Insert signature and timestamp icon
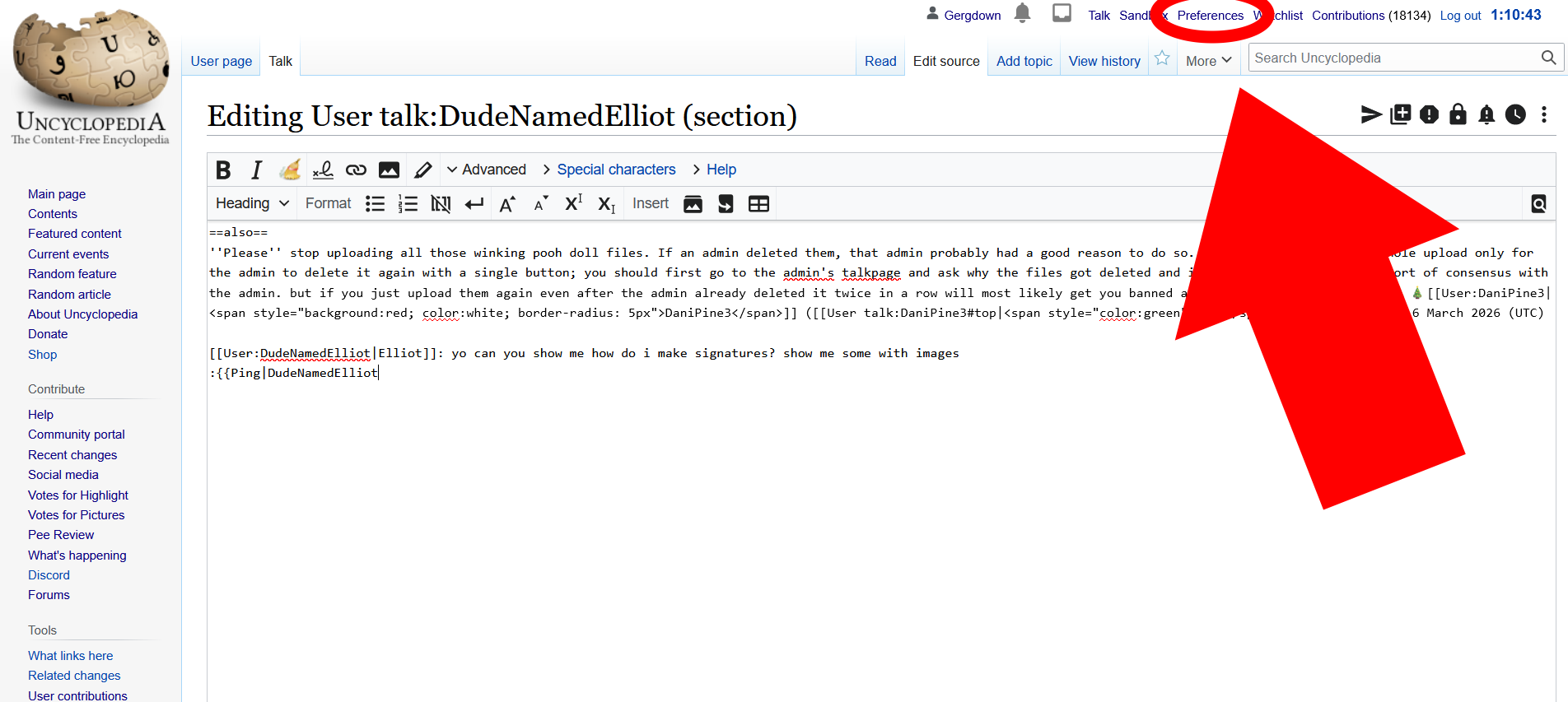 323,170
